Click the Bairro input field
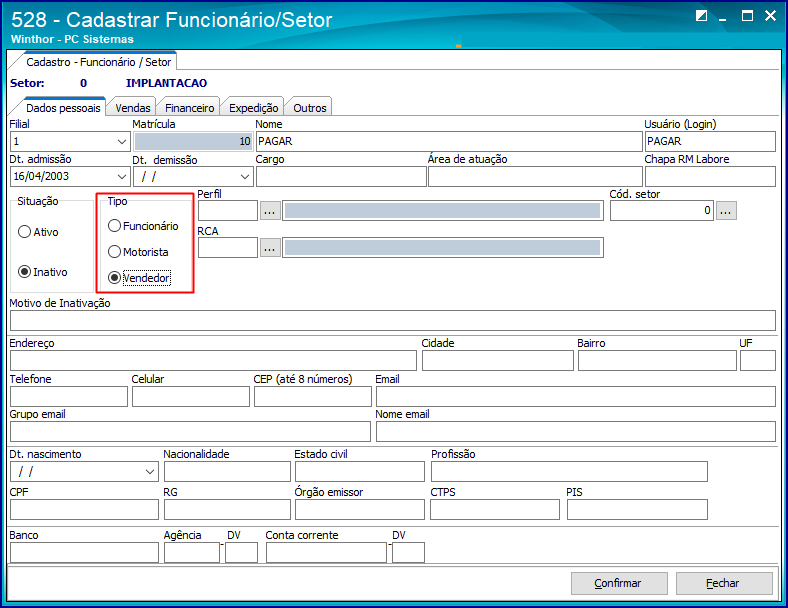 pyautogui.click(x=657, y=361)
